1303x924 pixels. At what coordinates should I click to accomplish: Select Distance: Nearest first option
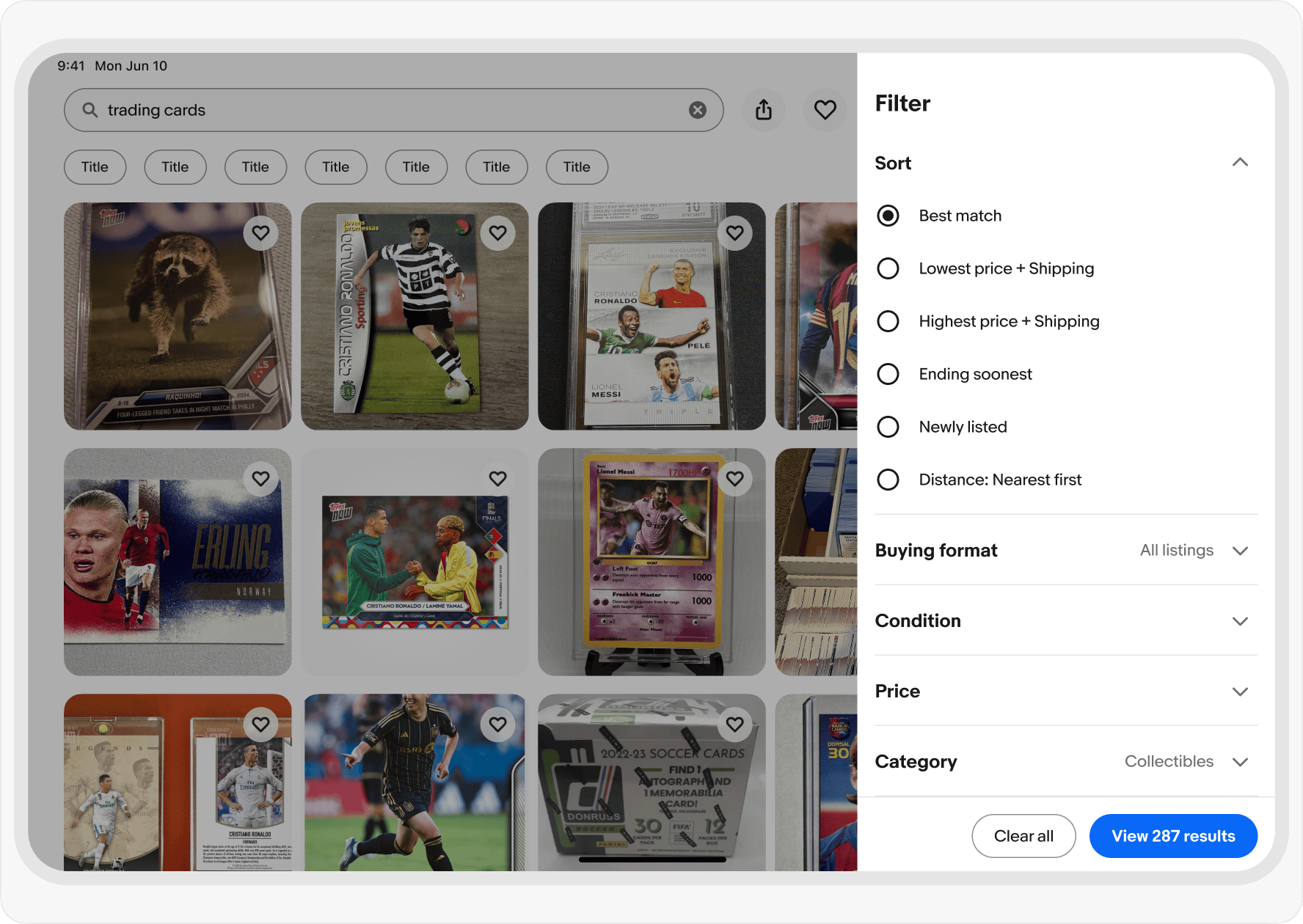tap(888, 480)
